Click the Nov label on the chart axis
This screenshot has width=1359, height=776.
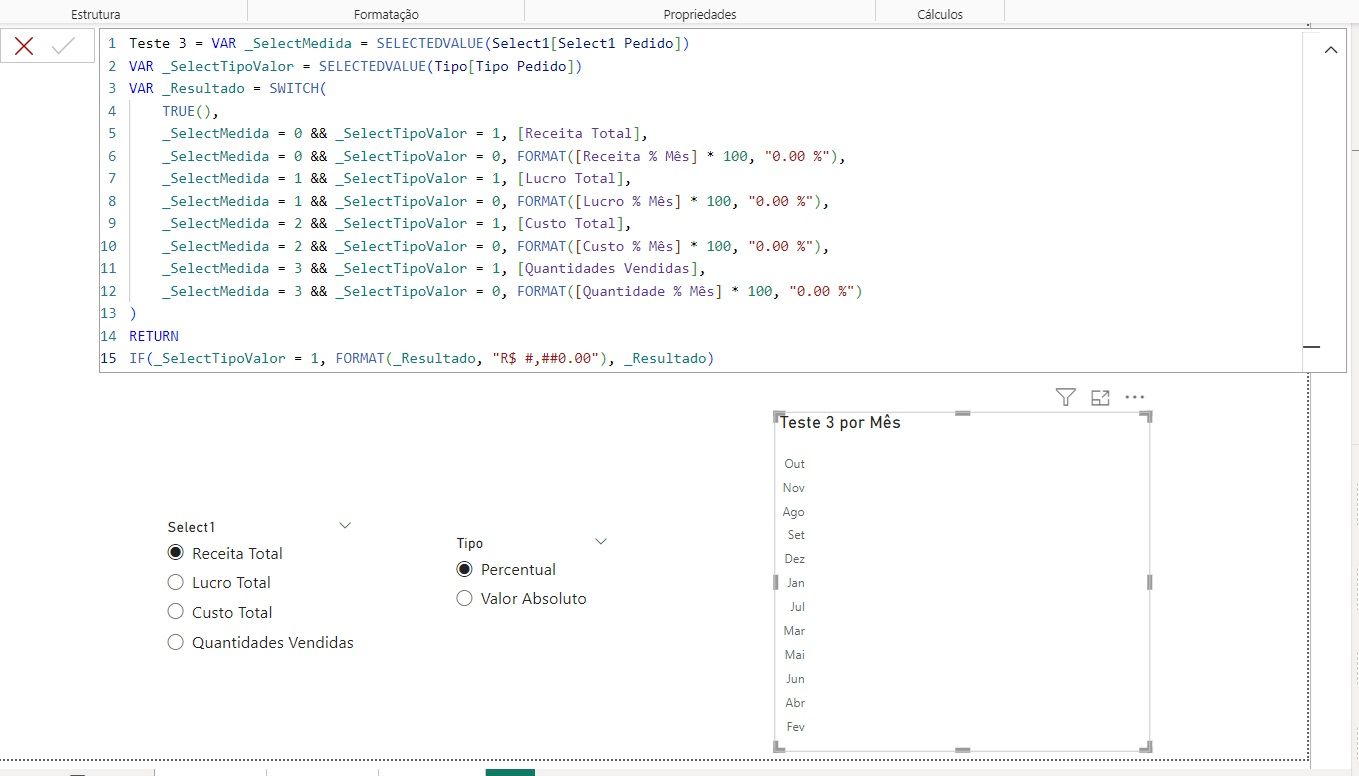[x=793, y=488]
